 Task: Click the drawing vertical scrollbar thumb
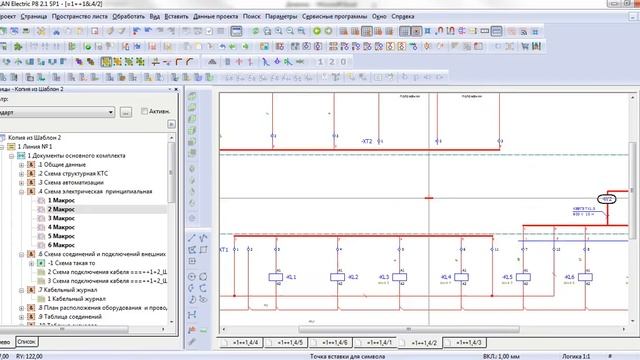pos(632,190)
